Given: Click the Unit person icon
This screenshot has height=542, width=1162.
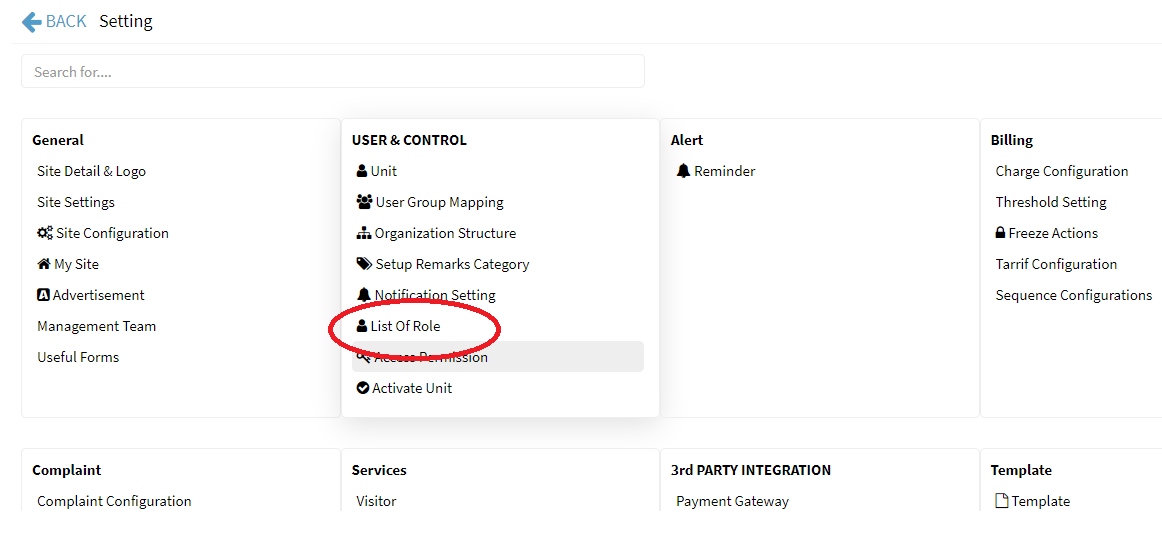Looking at the screenshot, I should 362,171.
